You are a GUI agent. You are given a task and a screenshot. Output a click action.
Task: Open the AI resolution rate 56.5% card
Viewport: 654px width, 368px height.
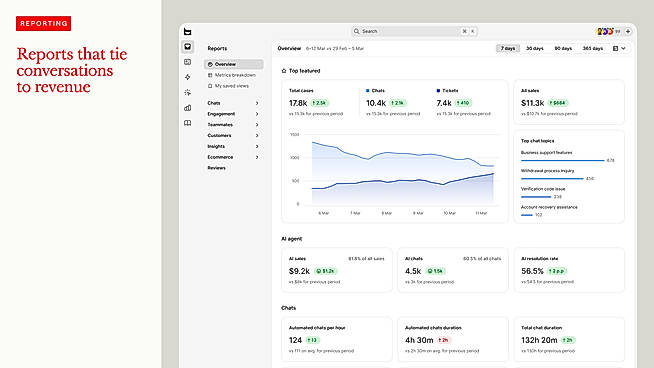pyautogui.click(x=569, y=270)
